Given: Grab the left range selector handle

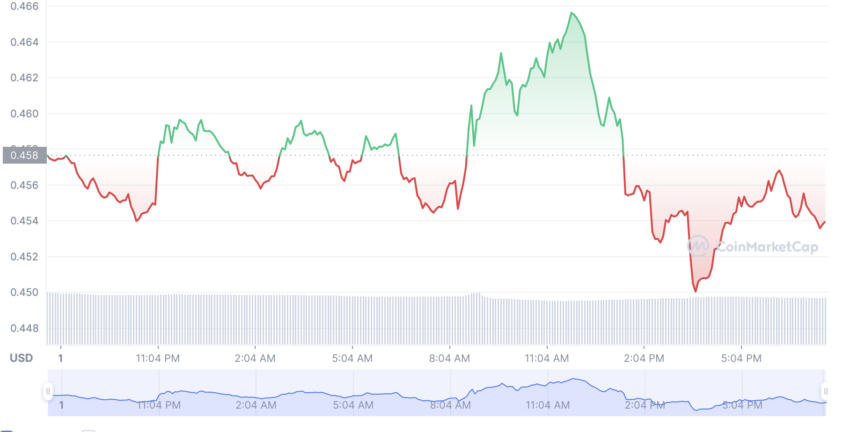Looking at the screenshot, I should 48,391.
